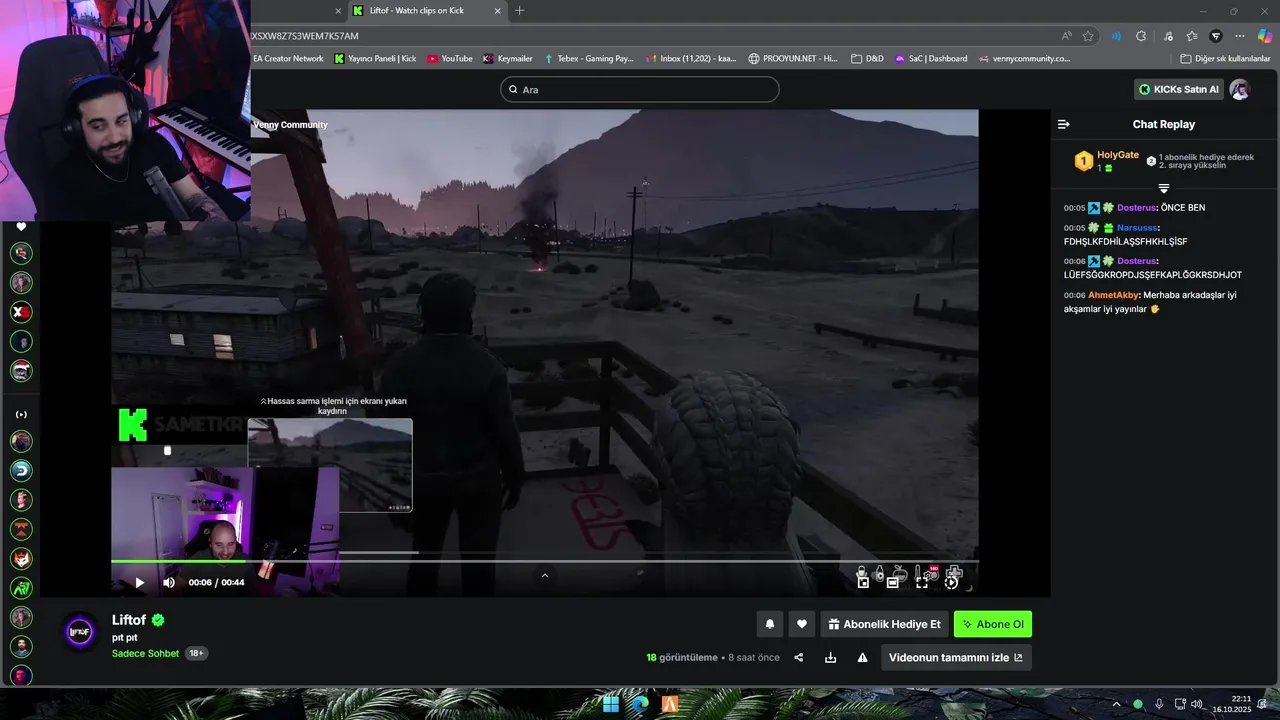
Task: Click the following heart sidebar icon
Action: tap(21, 227)
